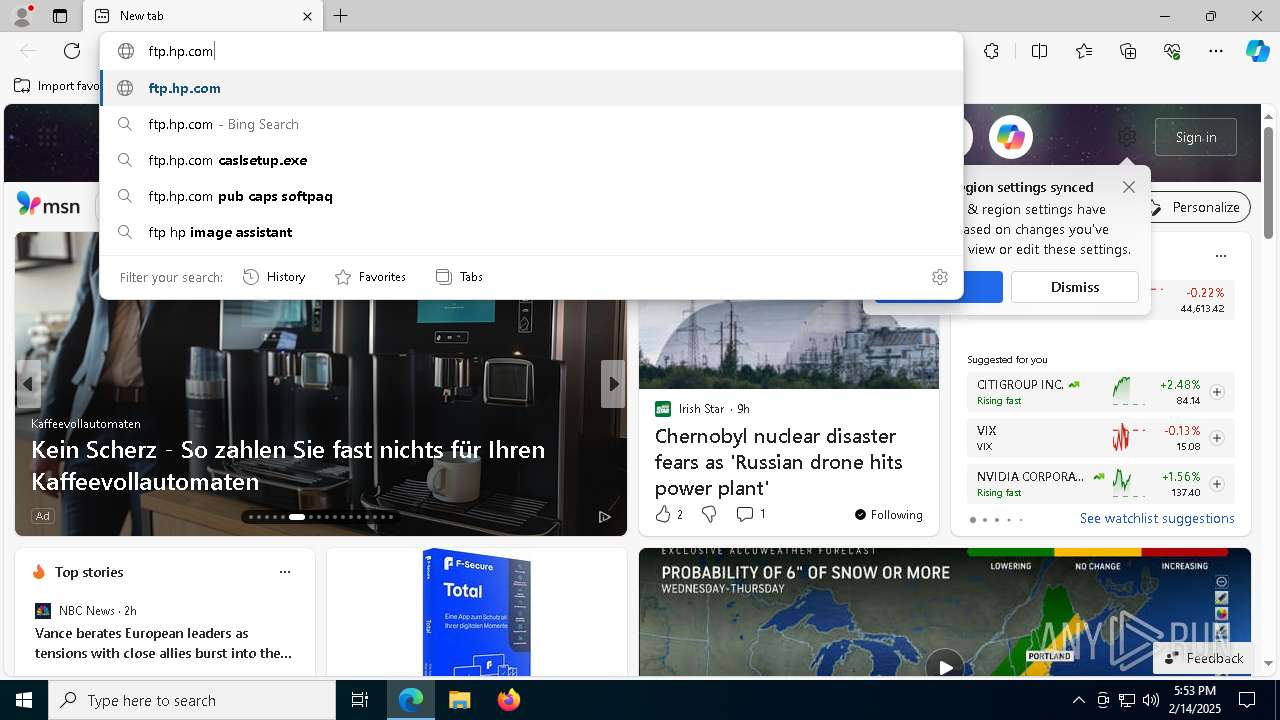Open the Copilot round icon on MSN
This screenshot has height=720, width=1280.
[1011, 137]
